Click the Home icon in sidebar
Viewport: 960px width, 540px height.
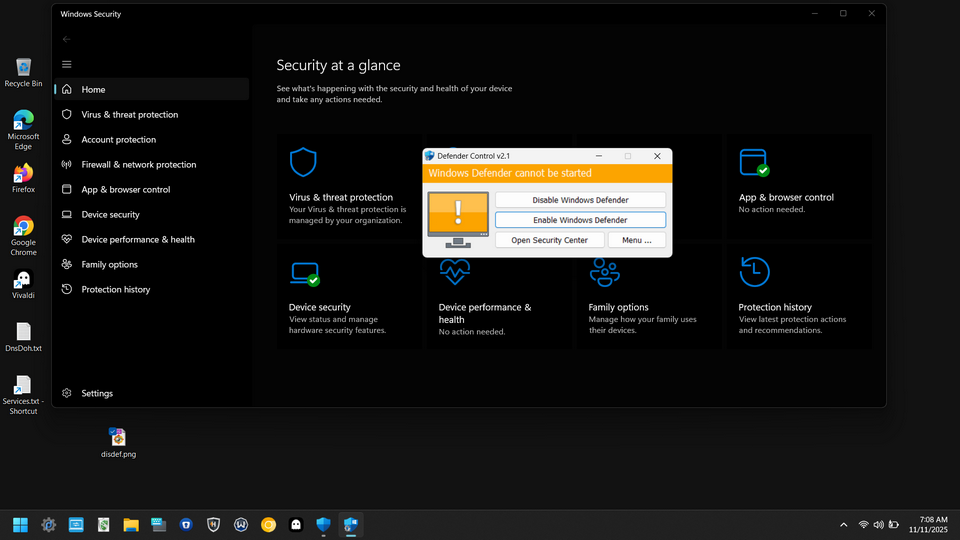pyautogui.click(x=67, y=89)
